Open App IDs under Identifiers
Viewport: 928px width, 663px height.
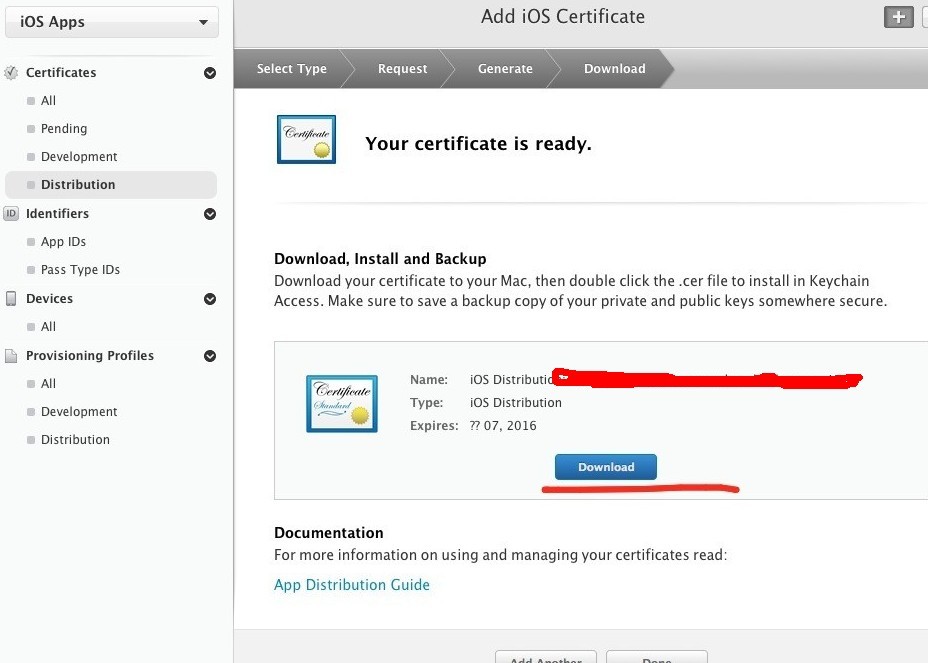click(63, 242)
